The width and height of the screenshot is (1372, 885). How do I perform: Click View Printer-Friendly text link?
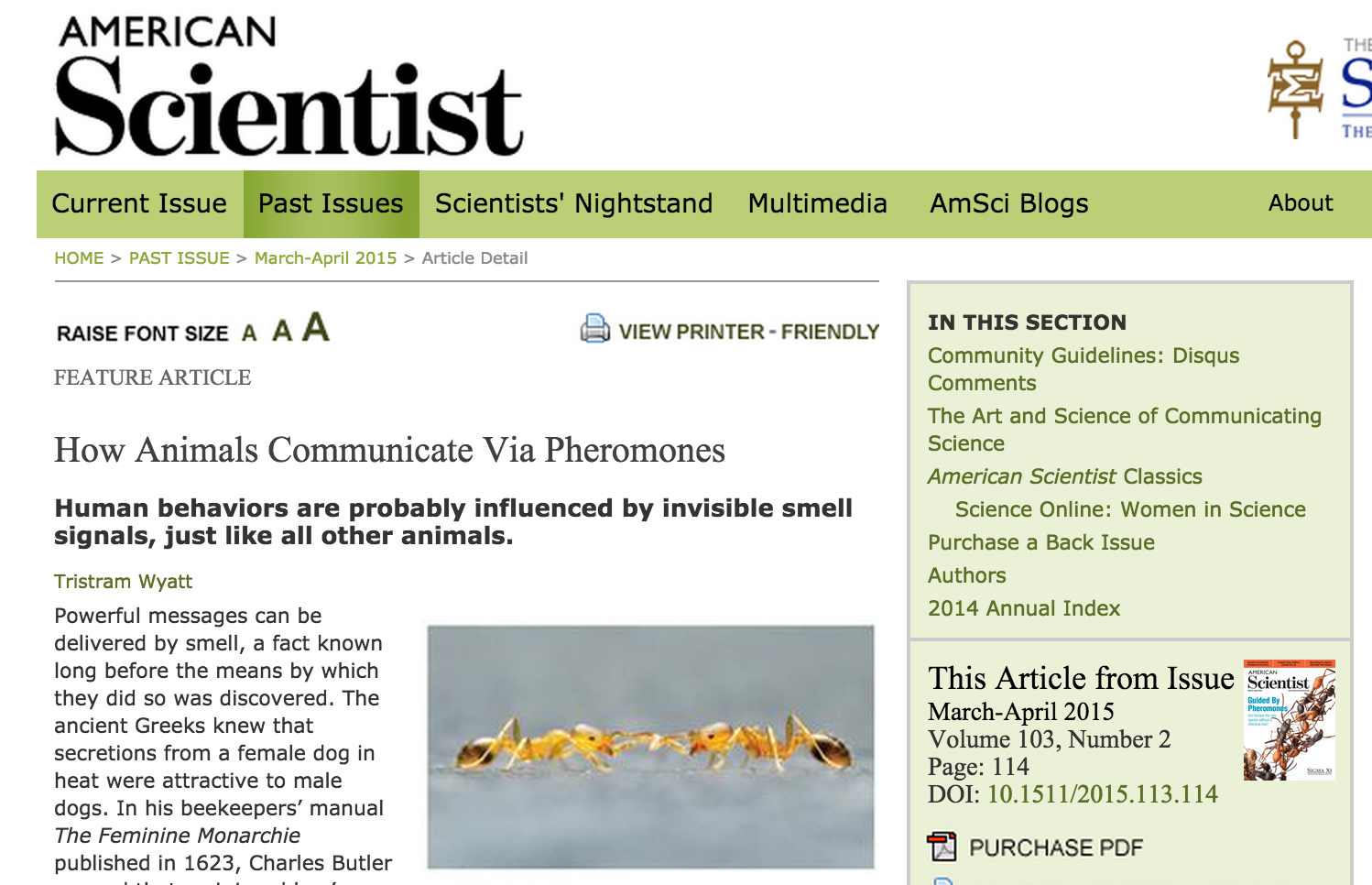point(748,332)
